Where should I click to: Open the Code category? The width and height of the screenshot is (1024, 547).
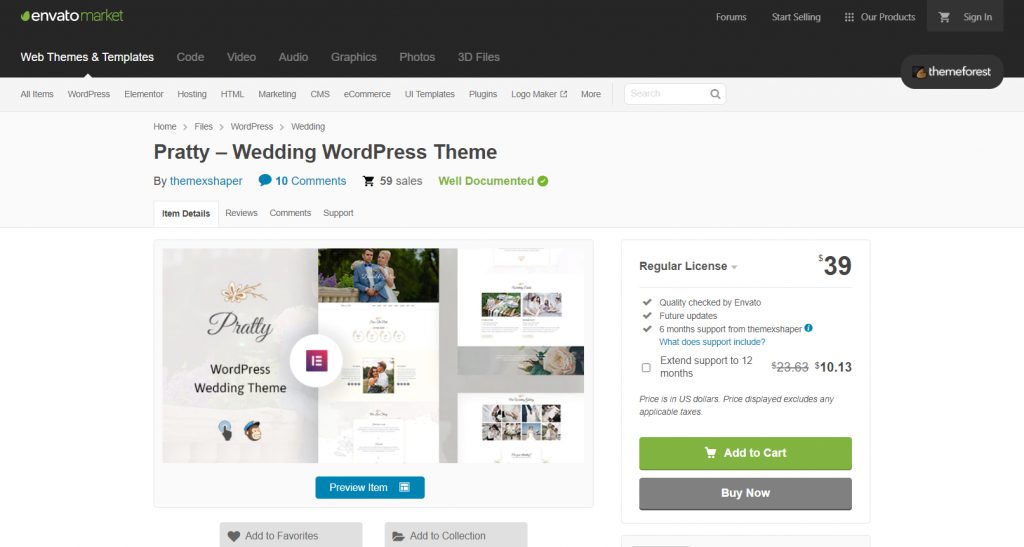coord(190,57)
